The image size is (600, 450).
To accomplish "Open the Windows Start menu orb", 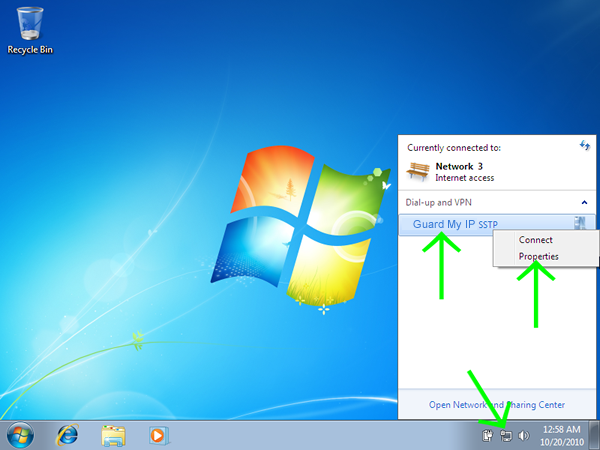I will (x=20, y=435).
